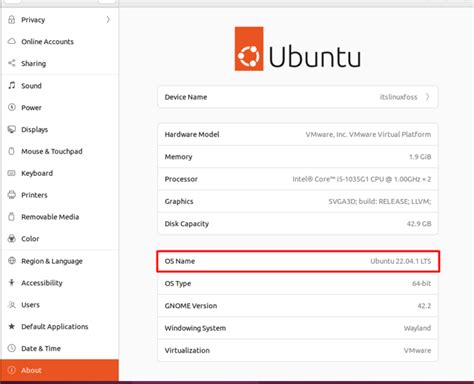The width and height of the screenshot is (474, 384).
Task: Click the Virtualization label
Action: tap(187, 350)
